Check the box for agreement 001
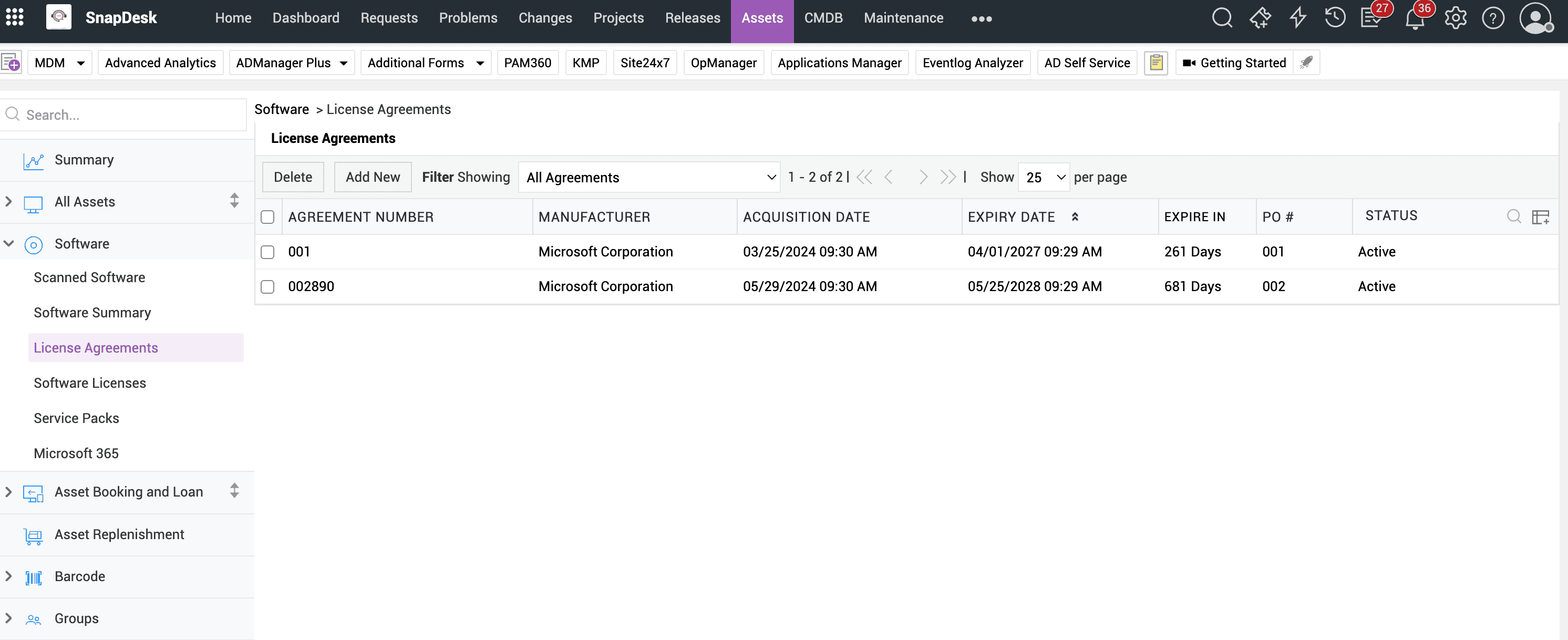Viewport: 1568px width, 640px height. [267, 252]
